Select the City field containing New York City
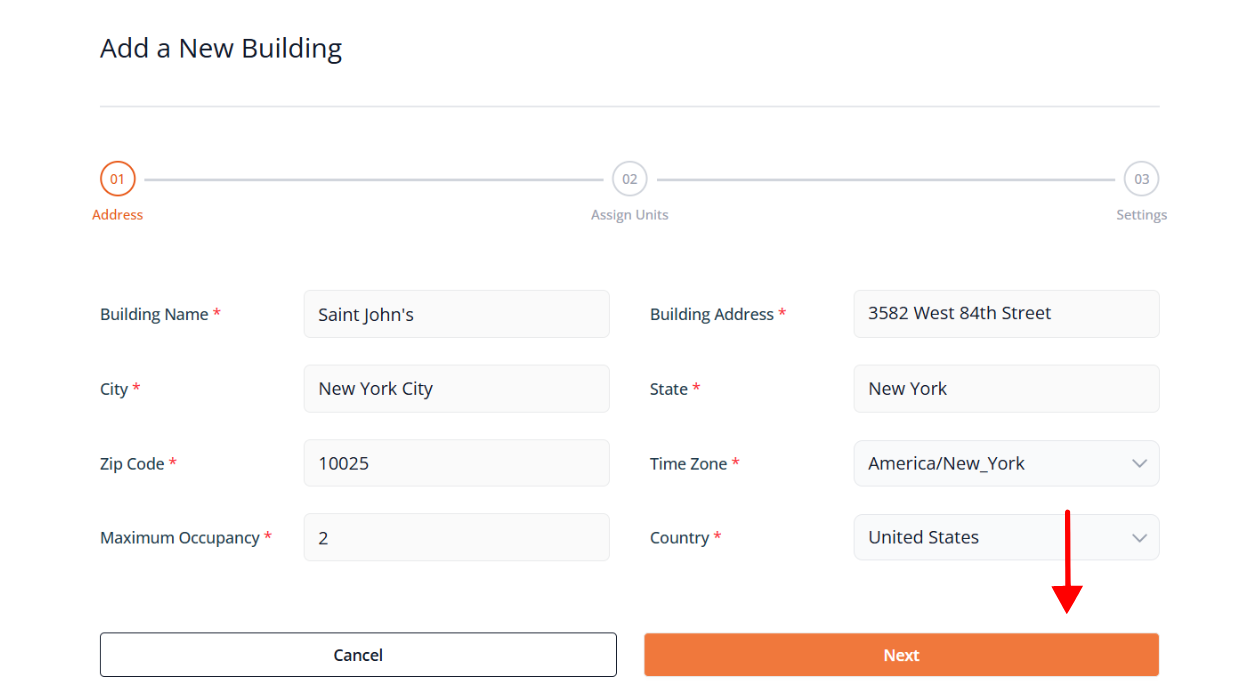The image size is (1260, 700). 456,389
